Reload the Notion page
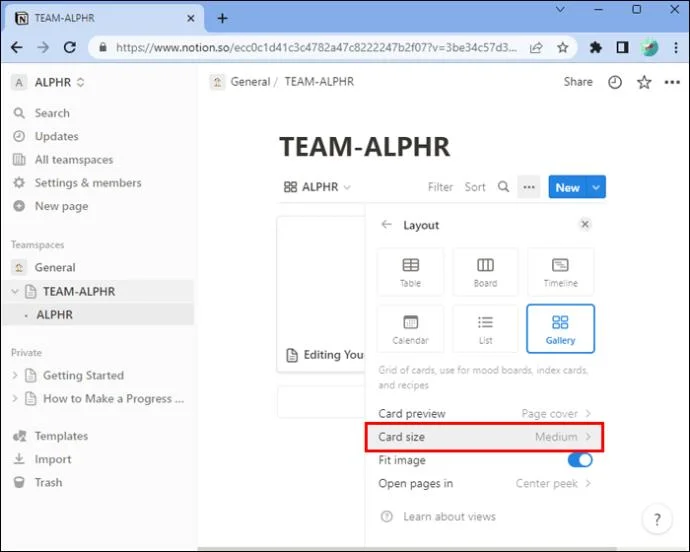The image size is (690, 552). click(70, 47)
